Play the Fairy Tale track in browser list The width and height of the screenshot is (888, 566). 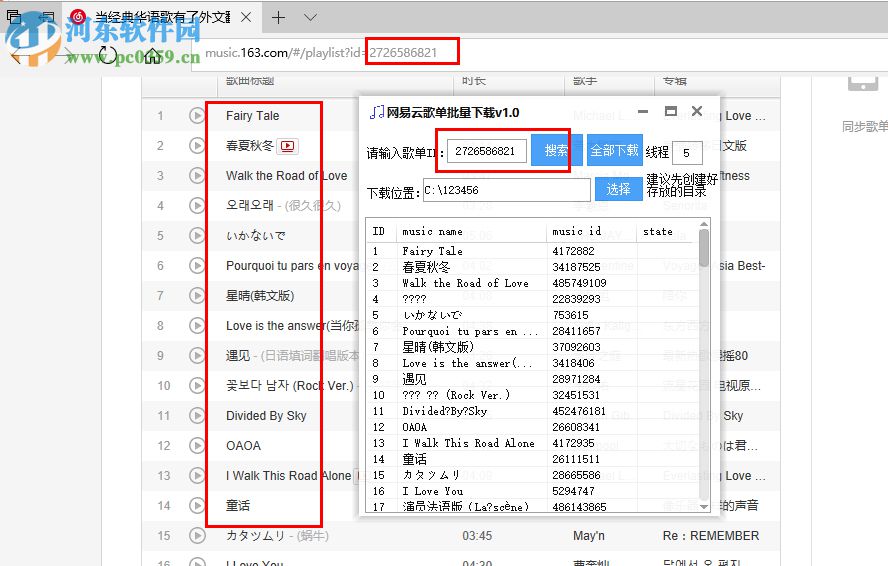pos(197,116)
